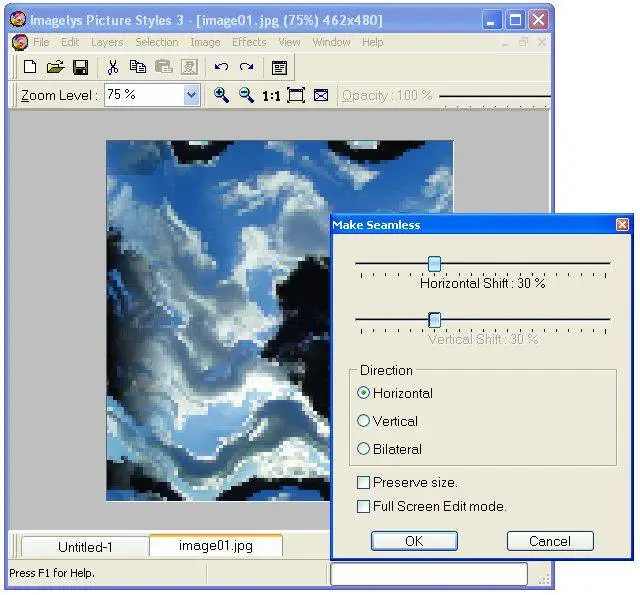The width and height of the screenshot is (640, 595).
Task: Click the New document icon
Action: coord(30,67)
